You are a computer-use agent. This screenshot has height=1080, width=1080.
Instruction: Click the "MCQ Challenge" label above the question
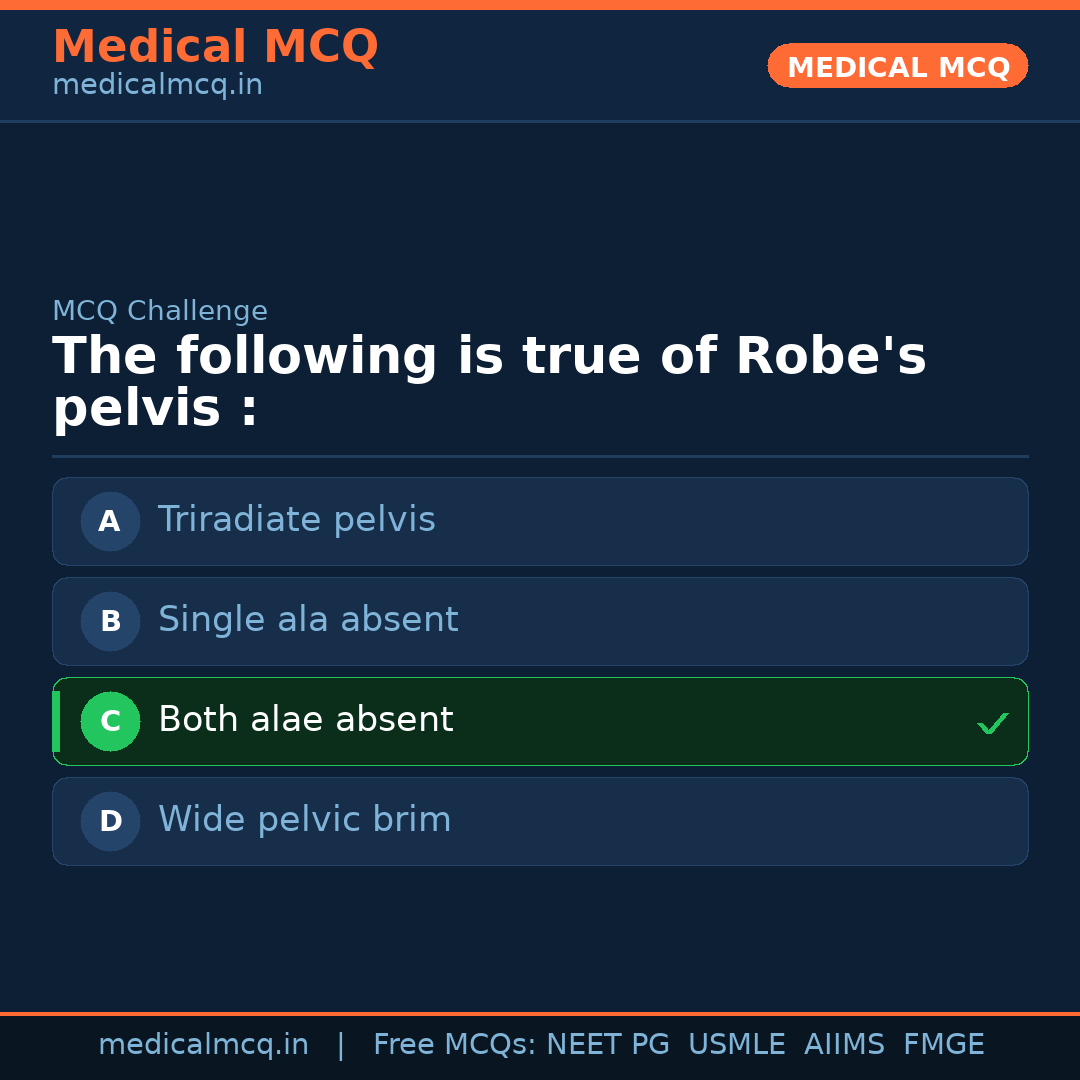(160, 311)
